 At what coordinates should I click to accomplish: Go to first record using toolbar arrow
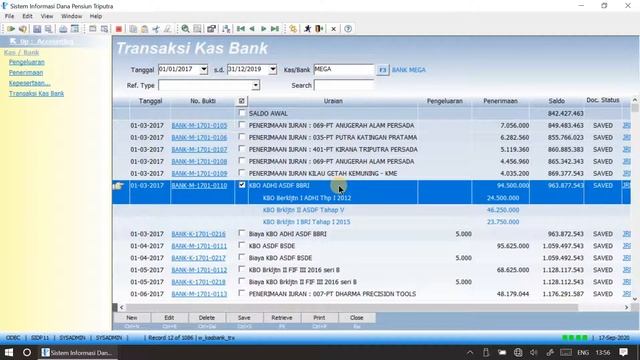tap(241, 29)
